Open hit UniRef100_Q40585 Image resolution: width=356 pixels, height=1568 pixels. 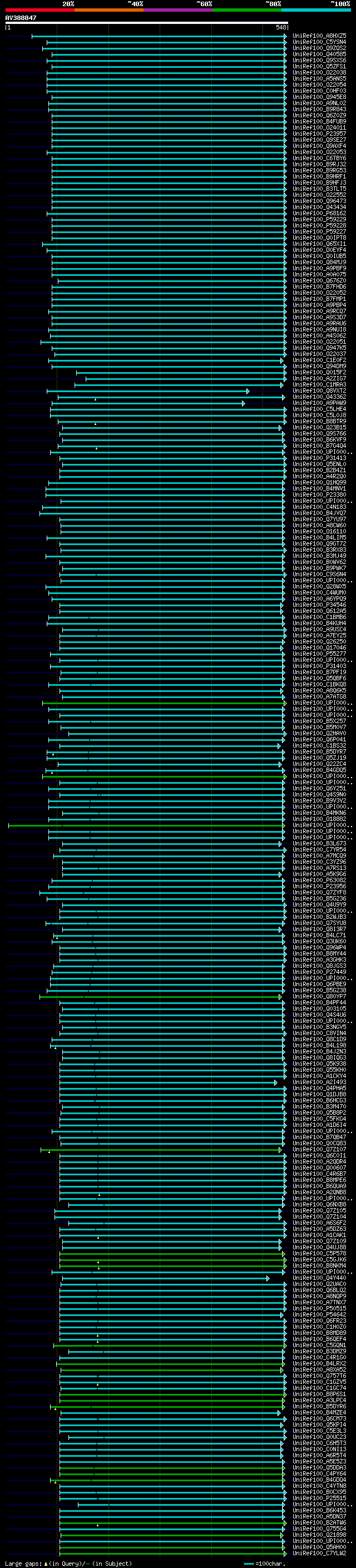(x=319, y=54)
